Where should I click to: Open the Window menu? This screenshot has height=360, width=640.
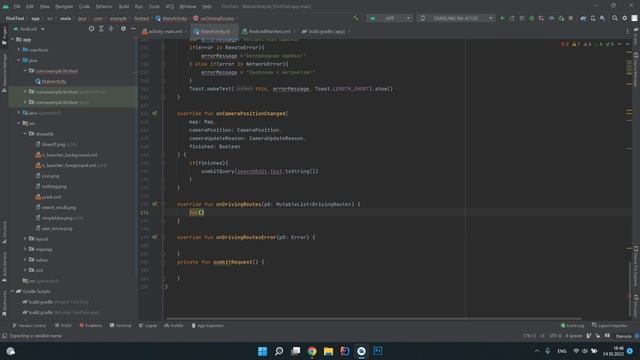(x=188, y=7)
